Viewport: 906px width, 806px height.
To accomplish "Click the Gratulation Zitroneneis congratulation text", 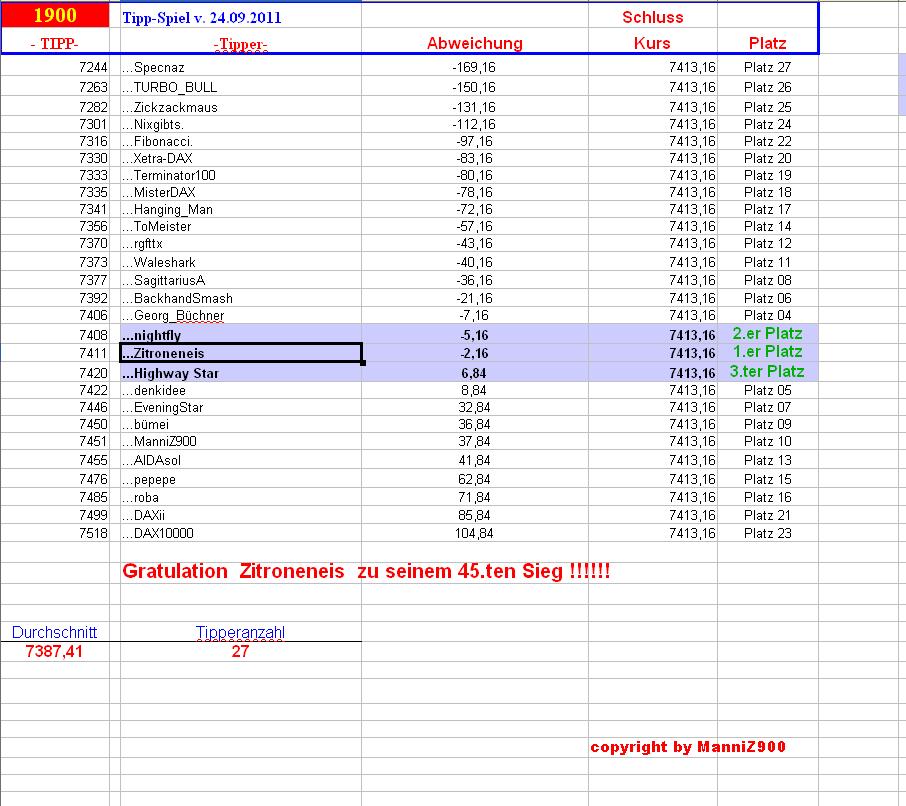I will click(366, 571).
